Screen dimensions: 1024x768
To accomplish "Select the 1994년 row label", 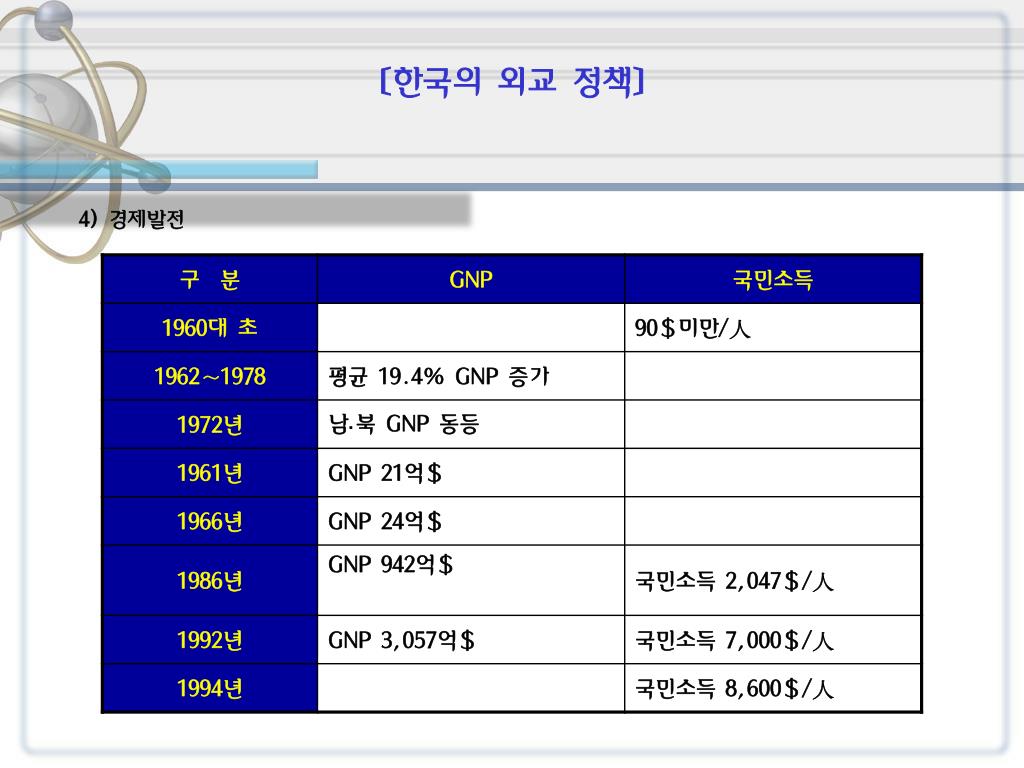I will click(210, 688).
